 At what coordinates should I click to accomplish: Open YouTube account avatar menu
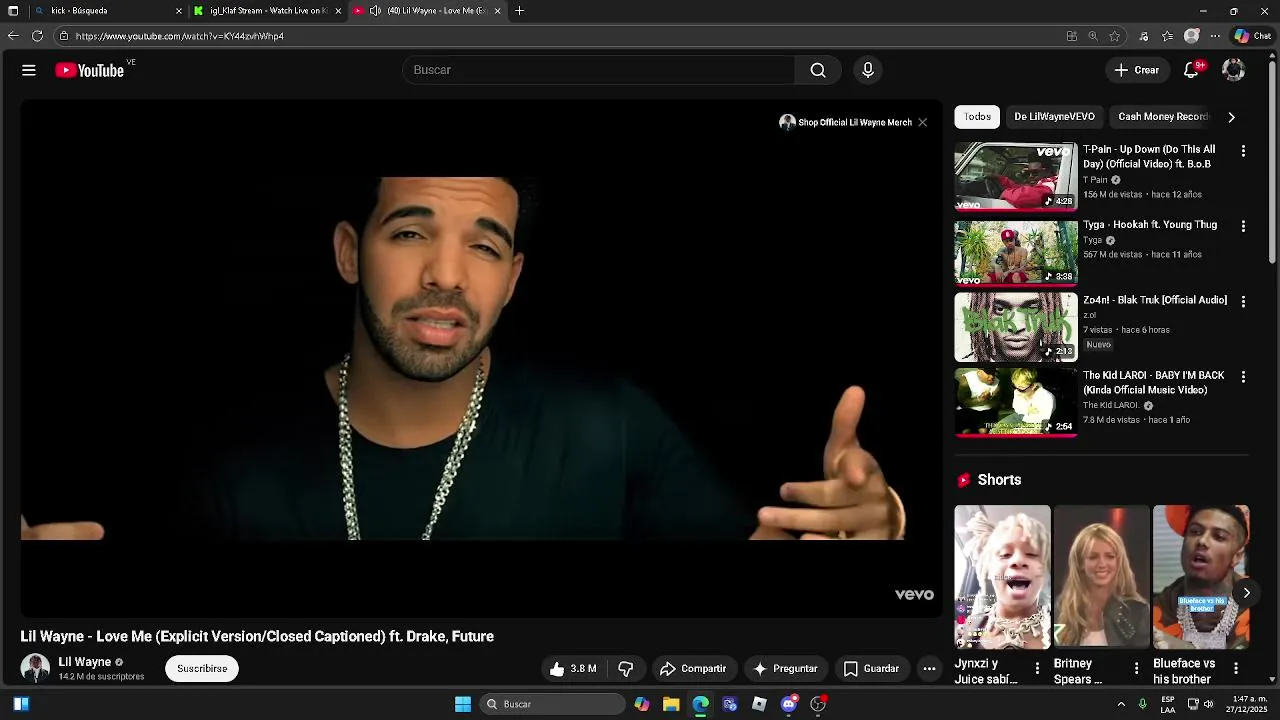pos(1233,70)
